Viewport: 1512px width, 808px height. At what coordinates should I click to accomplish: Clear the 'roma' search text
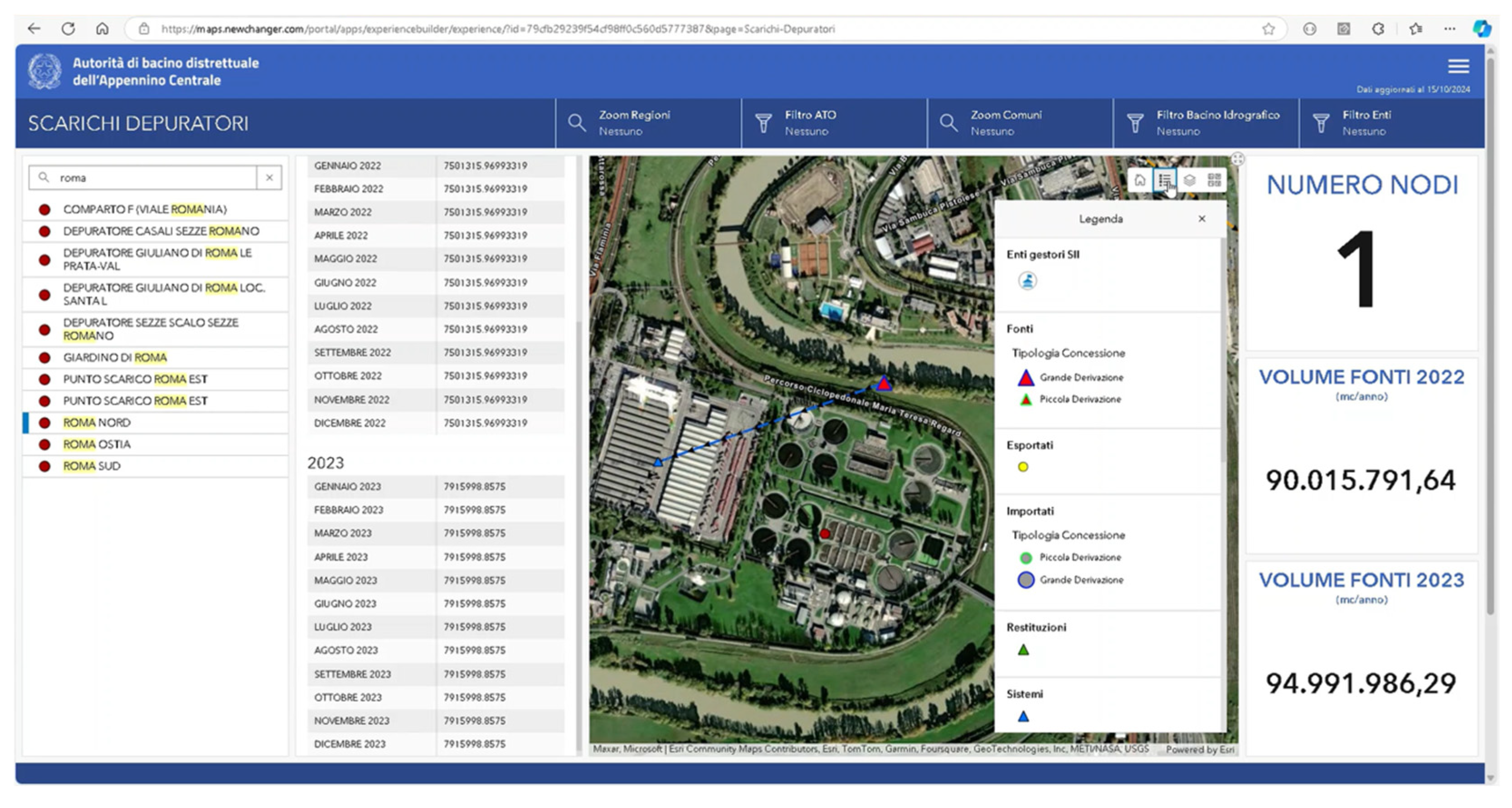coord(269,177)
